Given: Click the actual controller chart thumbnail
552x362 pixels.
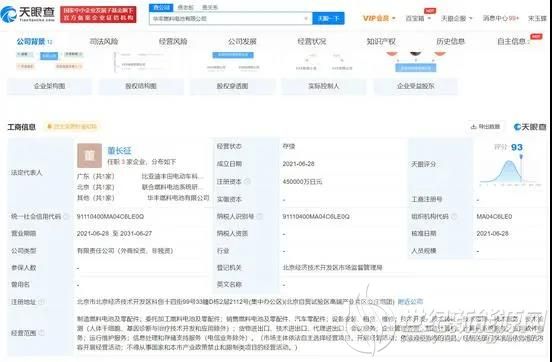Looking at the screenshot, I should pos(324,61).
